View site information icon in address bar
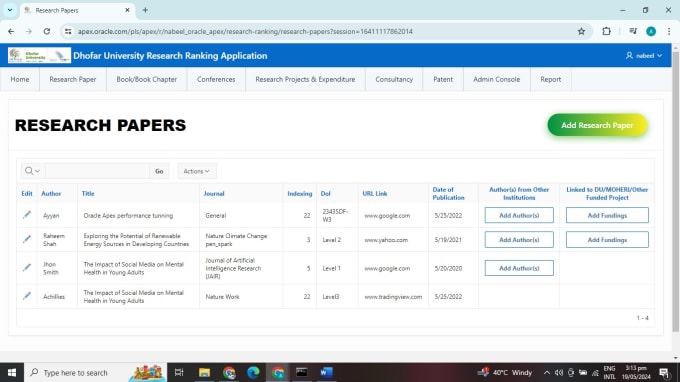Image resolution: width=680 pixels, height=382 pixels. point(68,31)
